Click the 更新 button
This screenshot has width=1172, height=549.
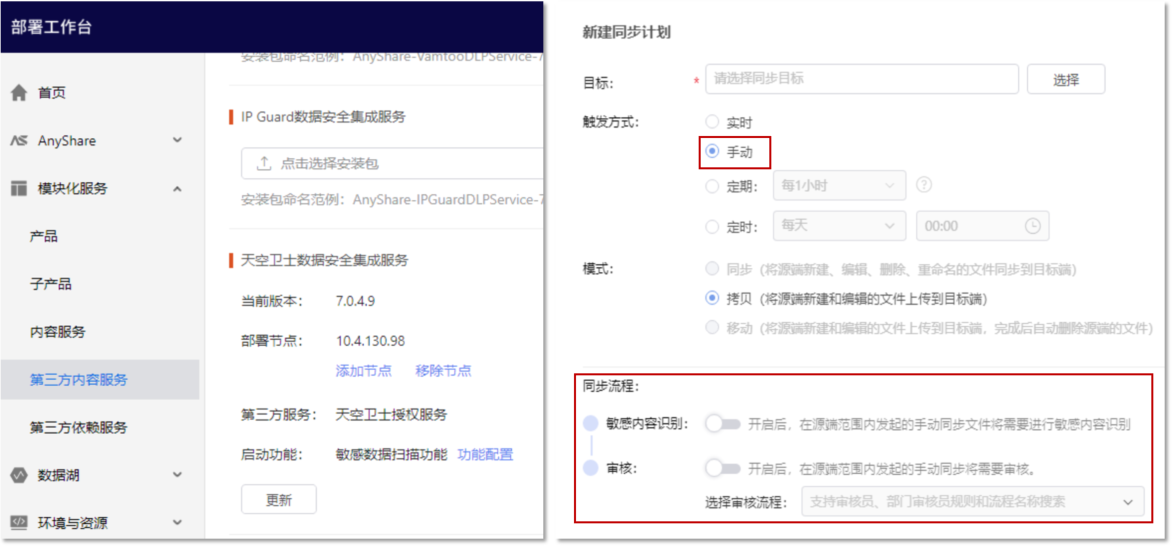(x=279, y=500)
